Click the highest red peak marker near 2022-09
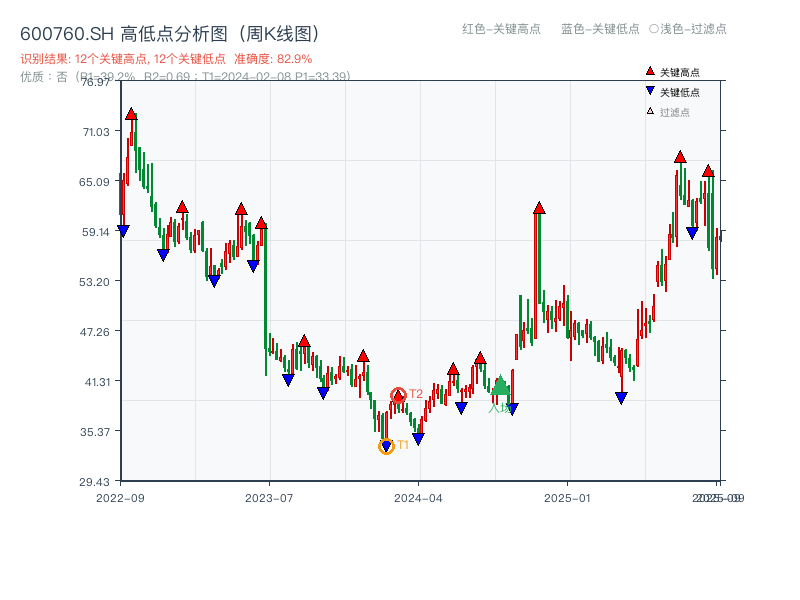The height and width of the screenshot is (600, 800). [130, 113]
